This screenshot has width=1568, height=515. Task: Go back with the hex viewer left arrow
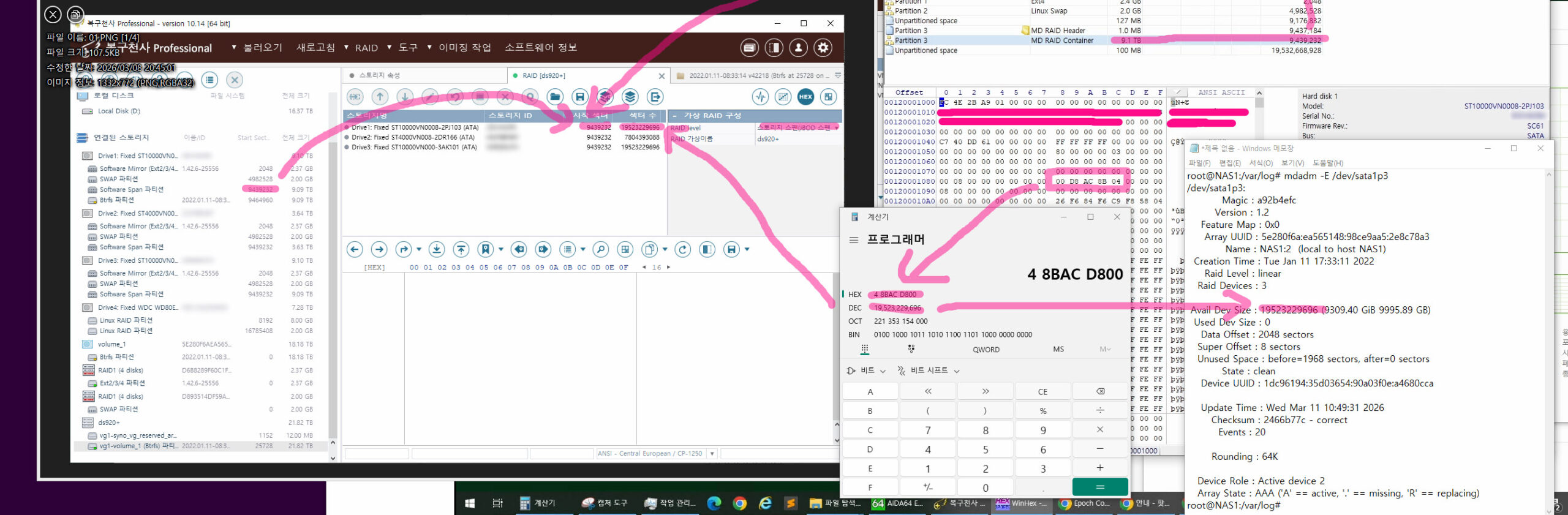355,249
